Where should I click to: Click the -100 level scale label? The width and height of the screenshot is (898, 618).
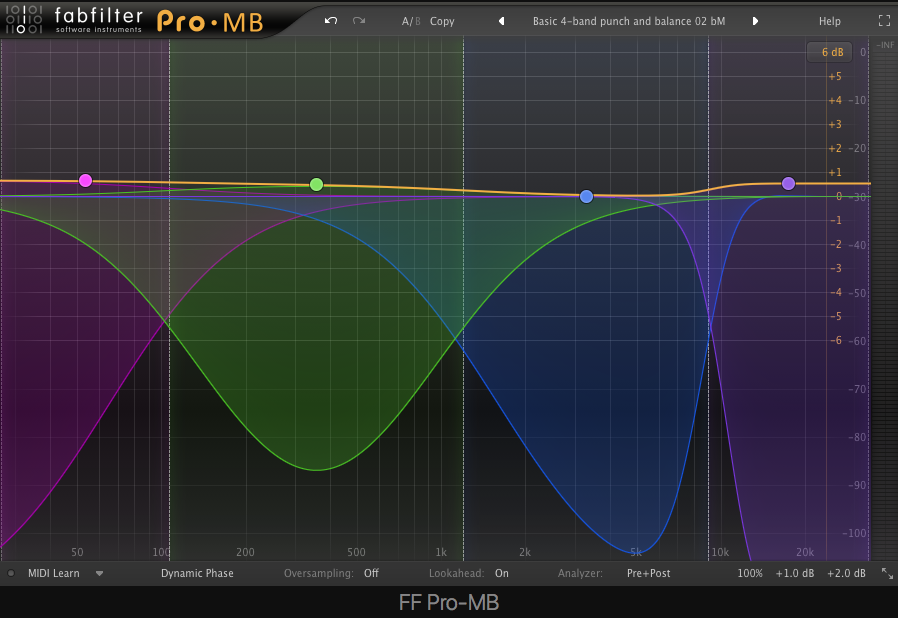click(854, 533)
